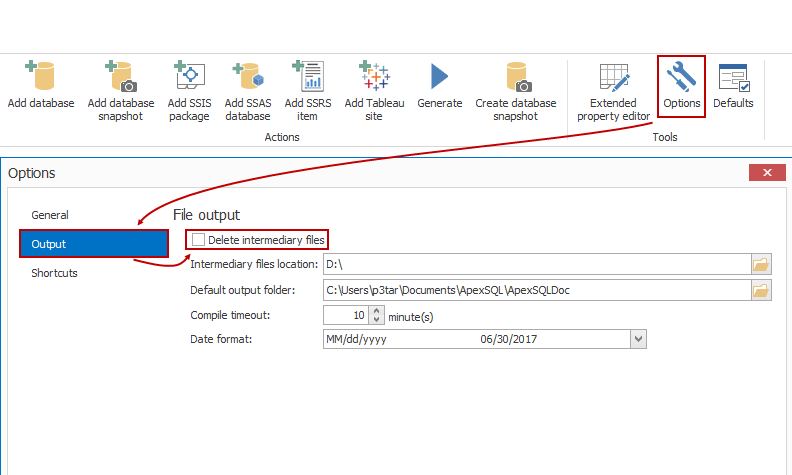The height and width of the screenshot is (475, 792).
Task: Click the Add database icon
Action: (40, 78)
